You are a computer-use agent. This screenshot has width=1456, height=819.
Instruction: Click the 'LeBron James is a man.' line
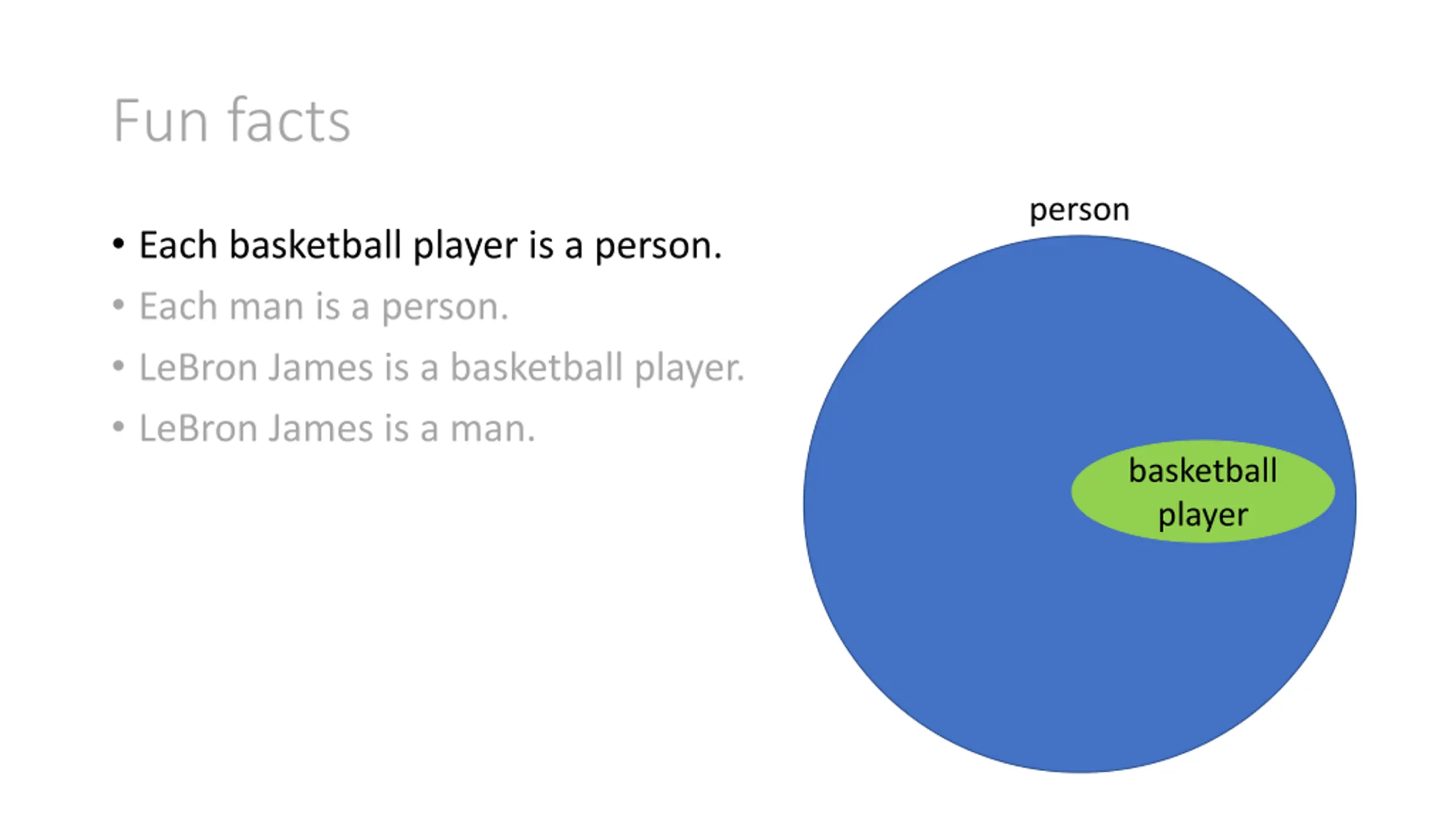pyautogui.click(x=337, y=428)
